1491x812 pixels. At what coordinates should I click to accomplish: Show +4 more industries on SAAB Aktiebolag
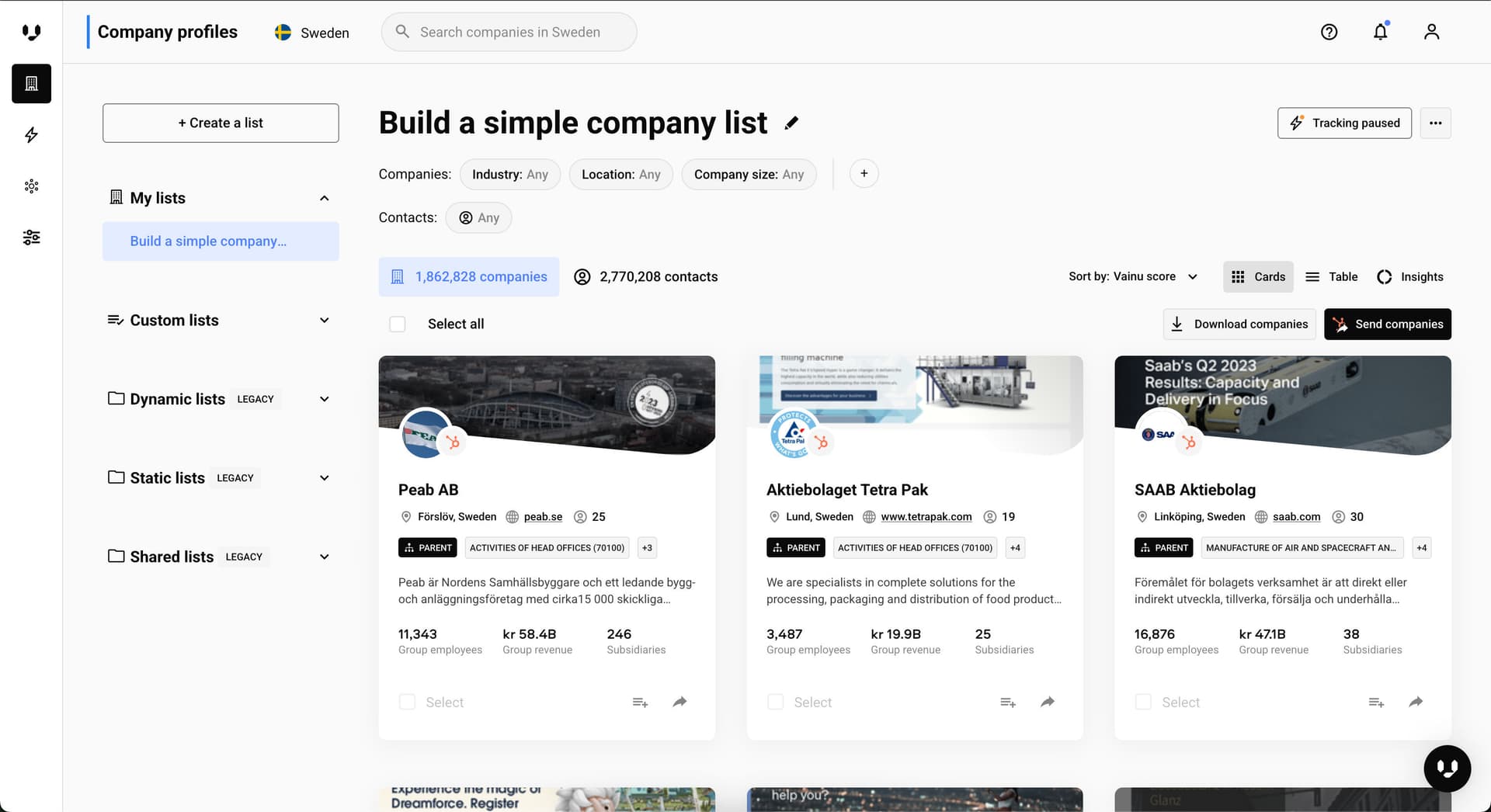click(1421, 548)
